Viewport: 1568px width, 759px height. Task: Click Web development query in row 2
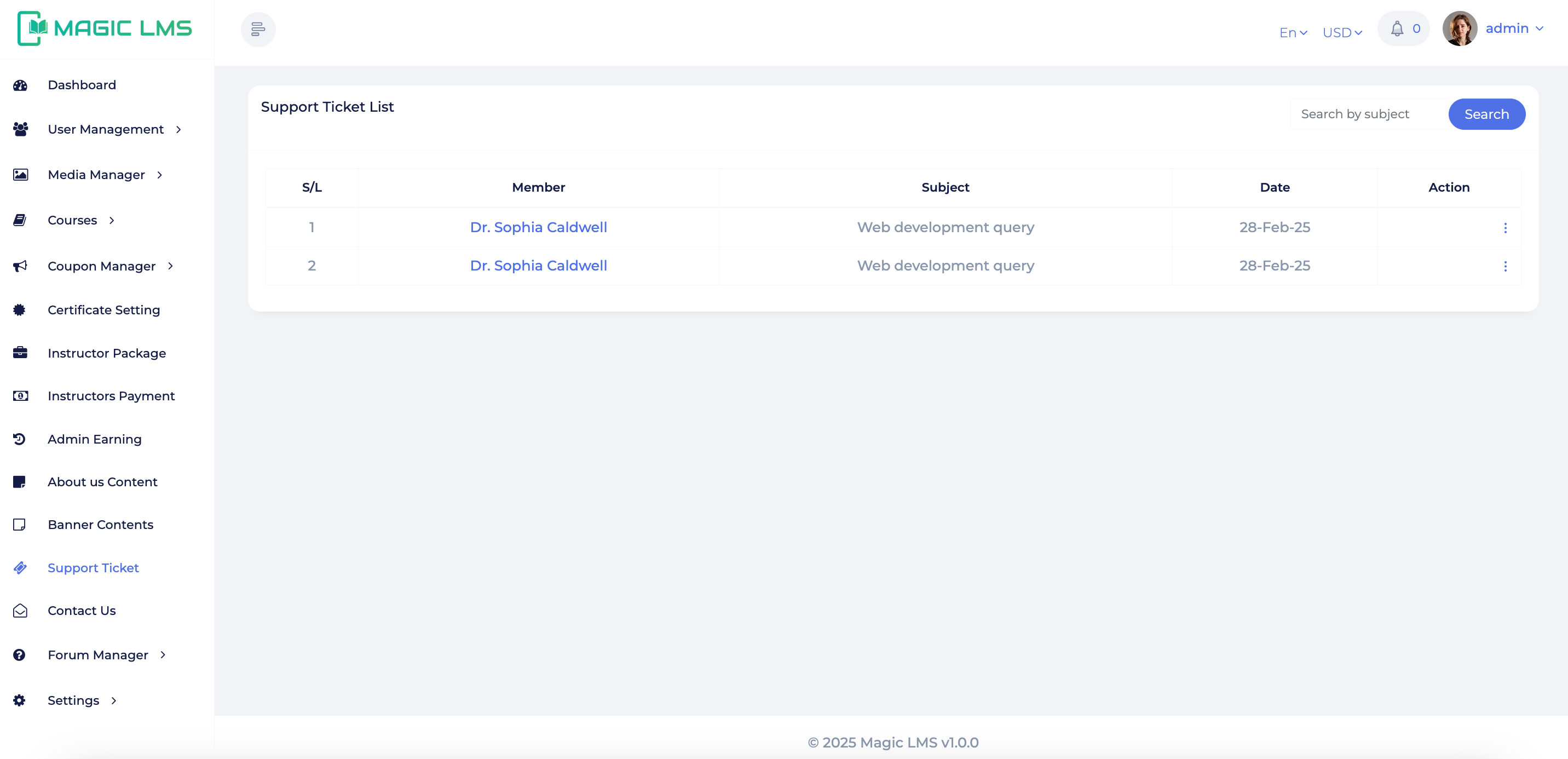tap(946, 266)
